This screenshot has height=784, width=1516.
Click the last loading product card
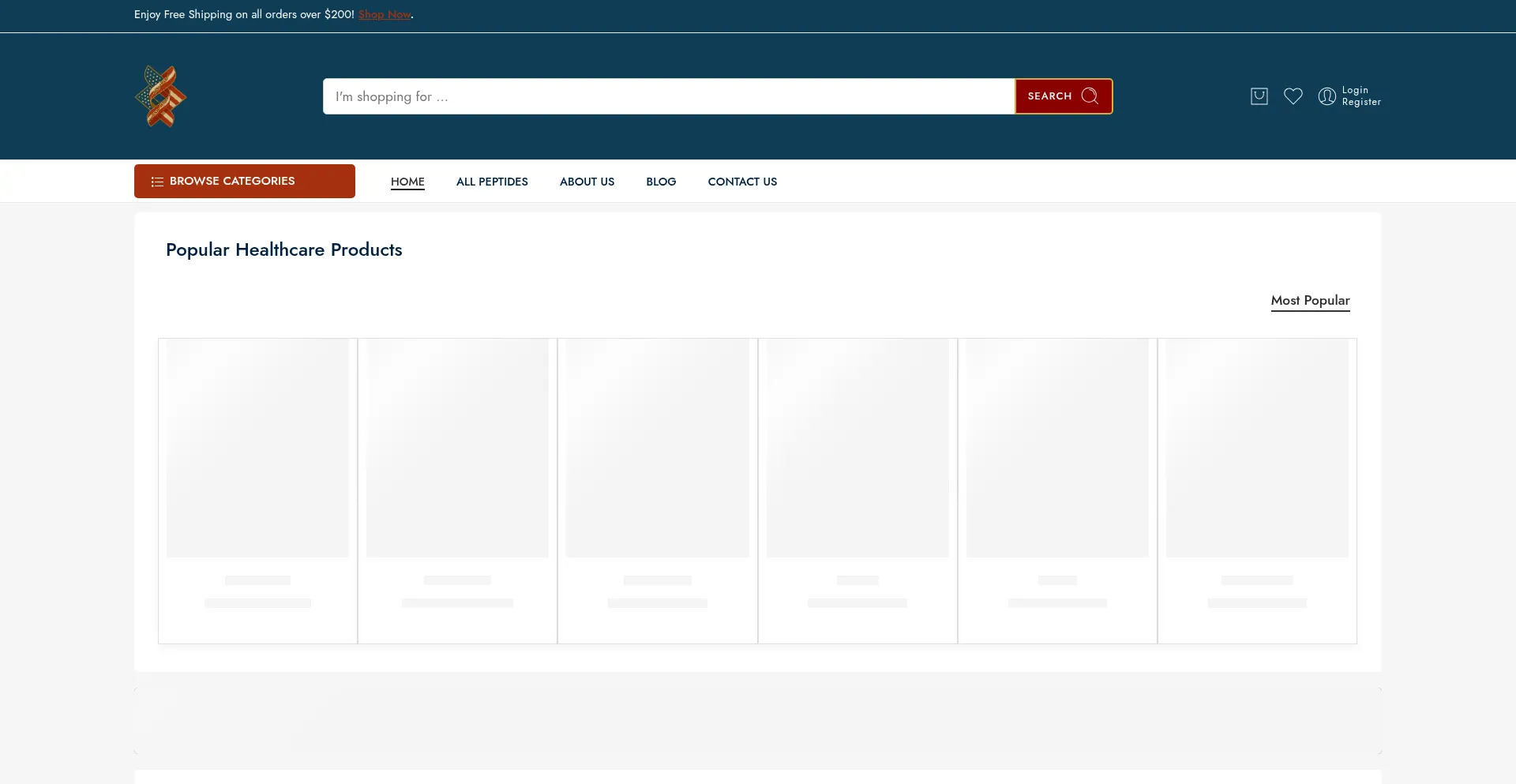[1257, 490]
